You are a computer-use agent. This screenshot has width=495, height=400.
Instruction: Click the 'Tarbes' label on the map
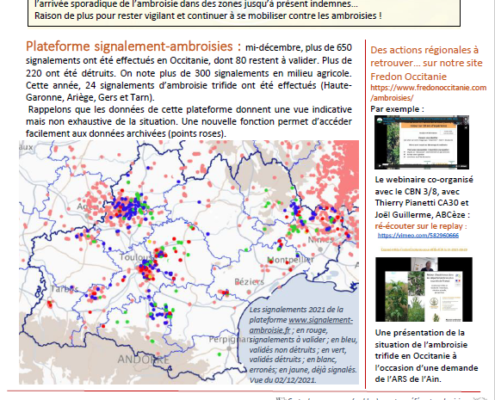(x=64, y=289)
